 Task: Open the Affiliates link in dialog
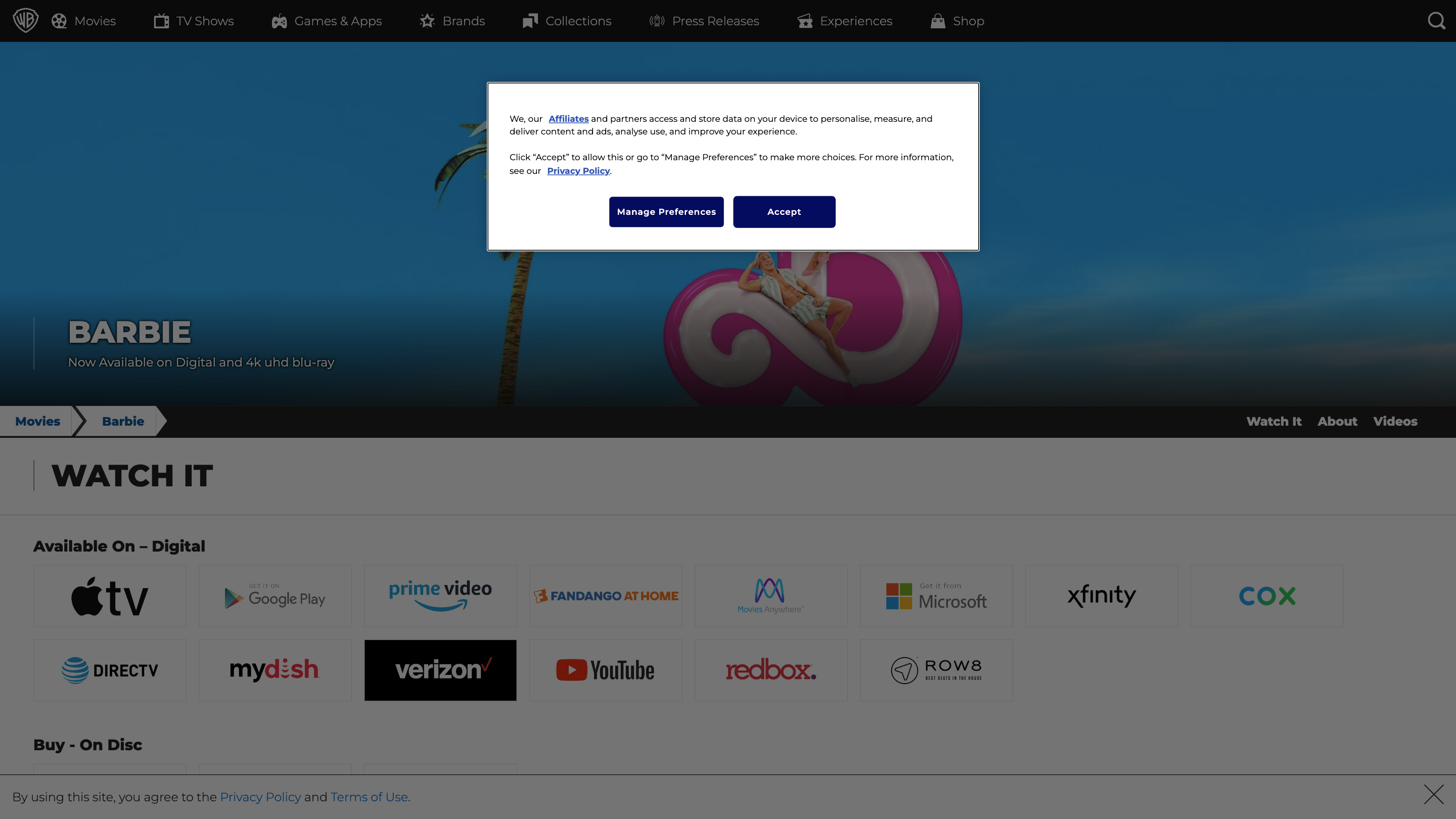[568, 119]
